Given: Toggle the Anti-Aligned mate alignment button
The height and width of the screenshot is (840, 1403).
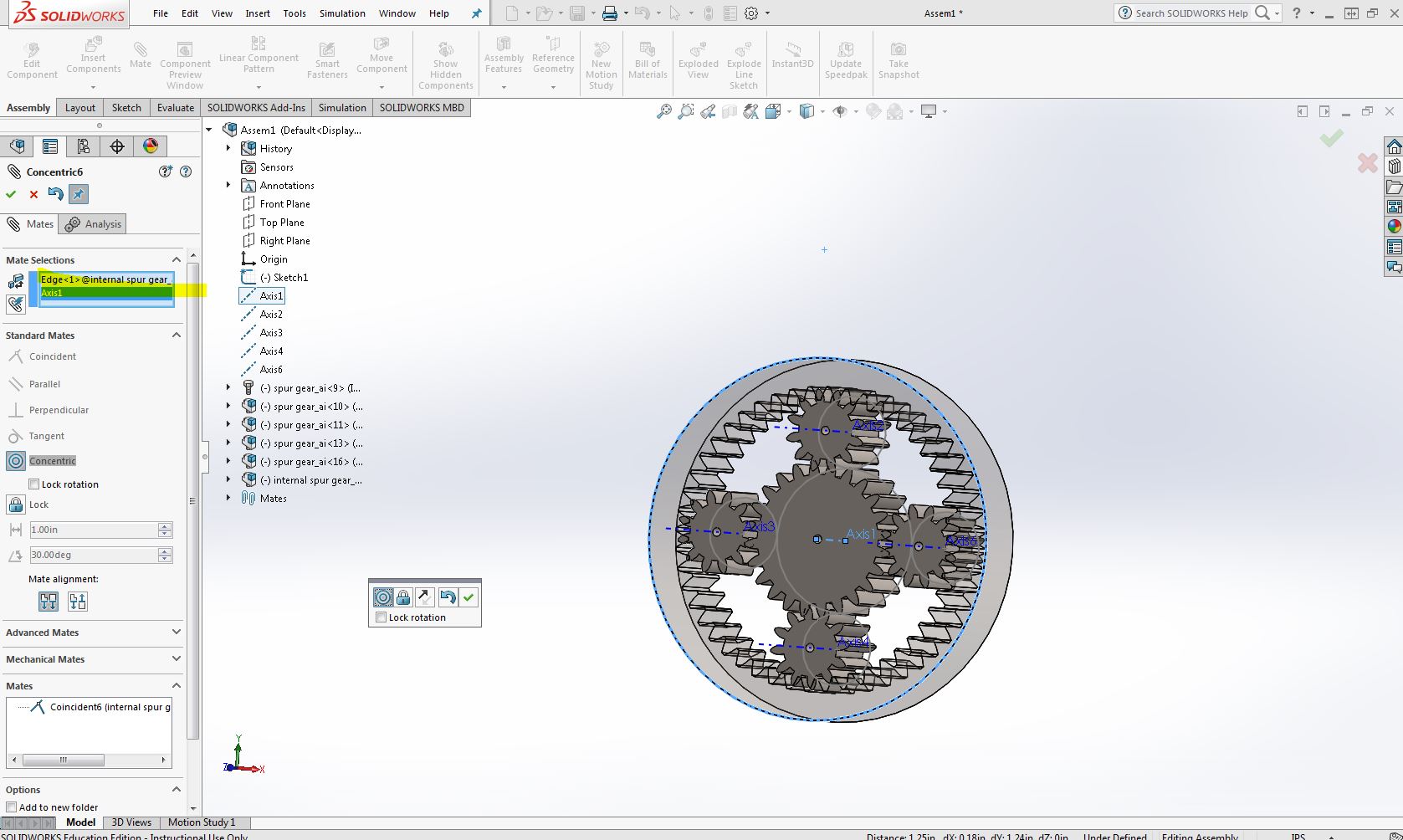Looking at the screenshot, I should pos(78,602).
